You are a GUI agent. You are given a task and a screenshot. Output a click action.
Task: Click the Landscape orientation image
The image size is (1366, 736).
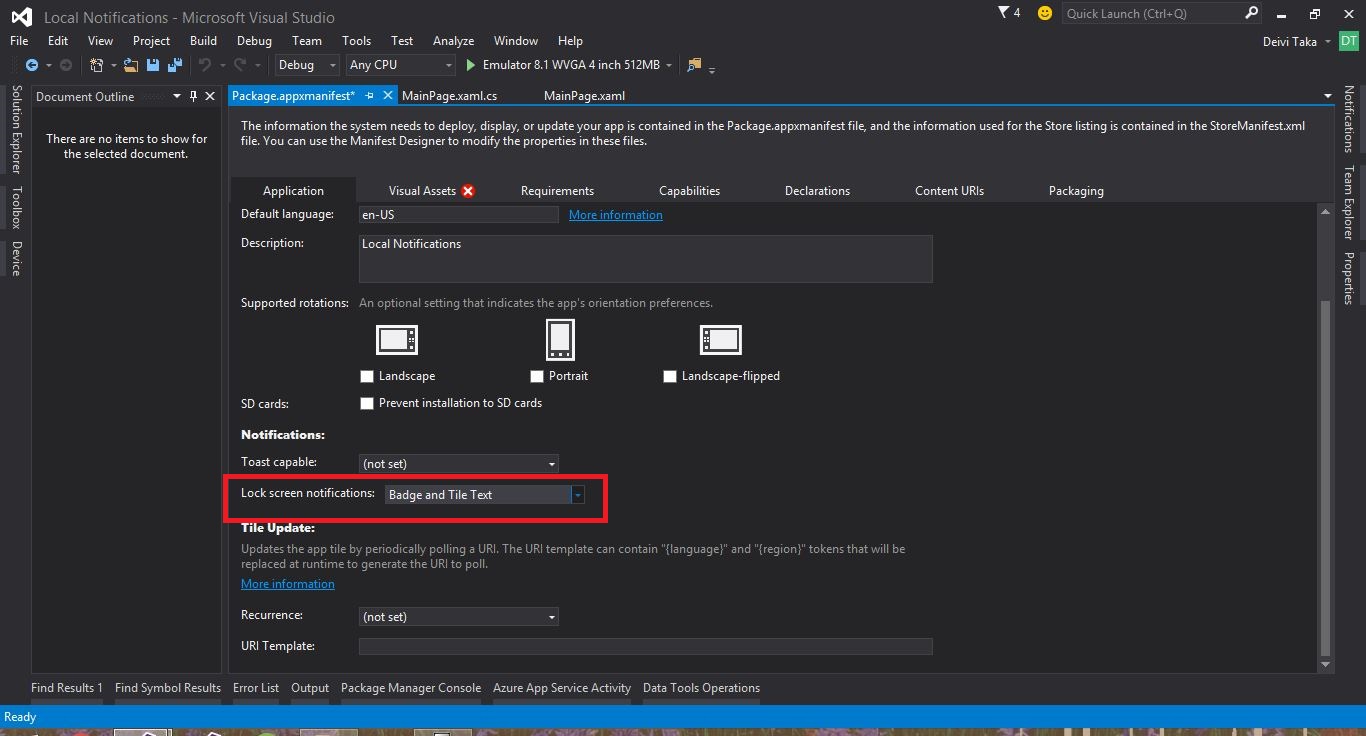point(396,340)
